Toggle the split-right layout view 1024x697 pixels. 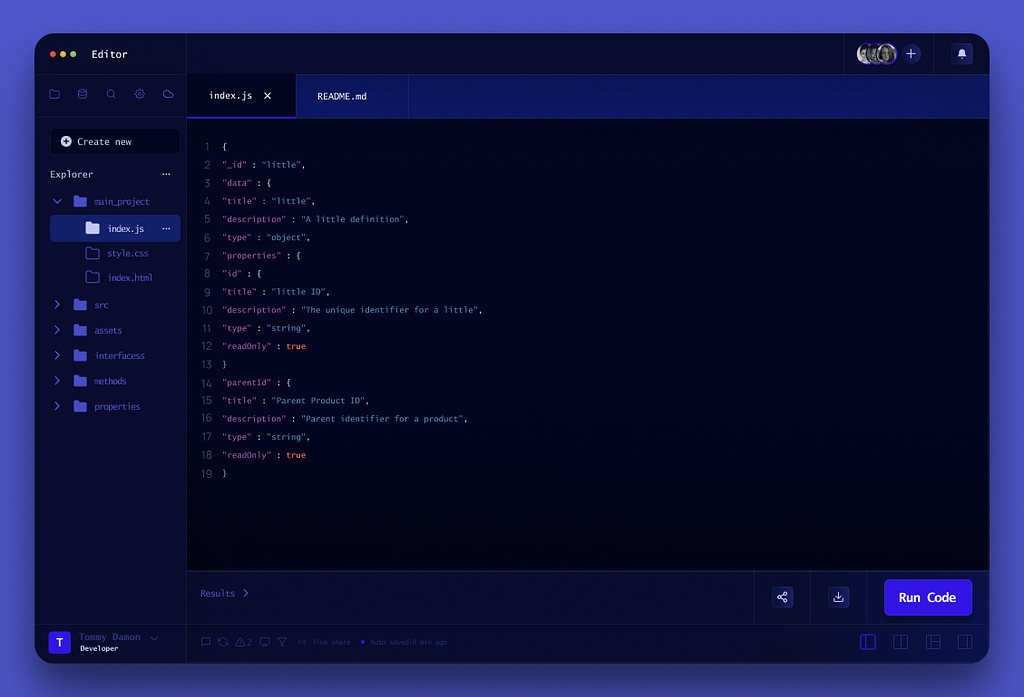[x=965, y=642]
